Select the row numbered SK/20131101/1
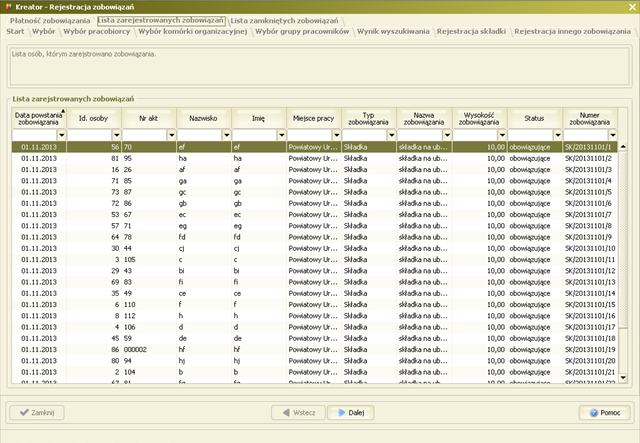Screen dimensions: 640x443 click(314, 147)
